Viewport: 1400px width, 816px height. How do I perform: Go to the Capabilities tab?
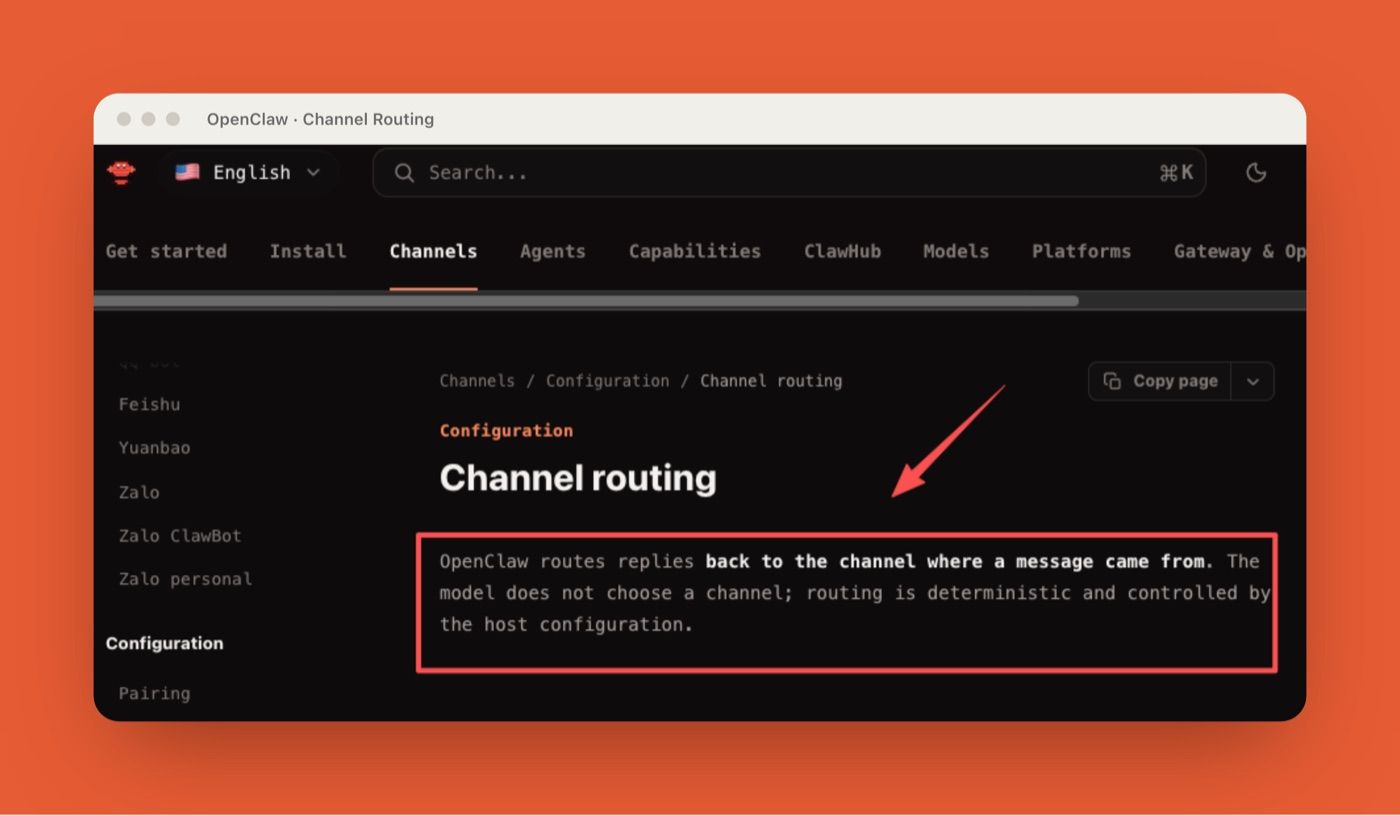coord(695,251)
